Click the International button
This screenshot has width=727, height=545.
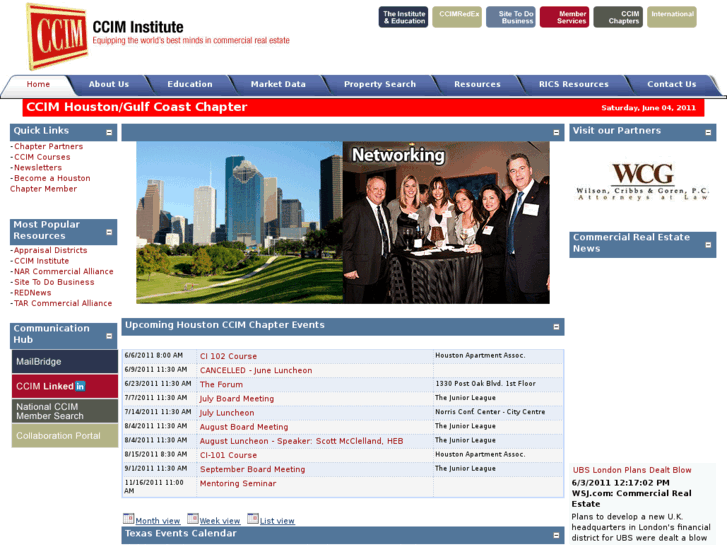pos(672,17)
